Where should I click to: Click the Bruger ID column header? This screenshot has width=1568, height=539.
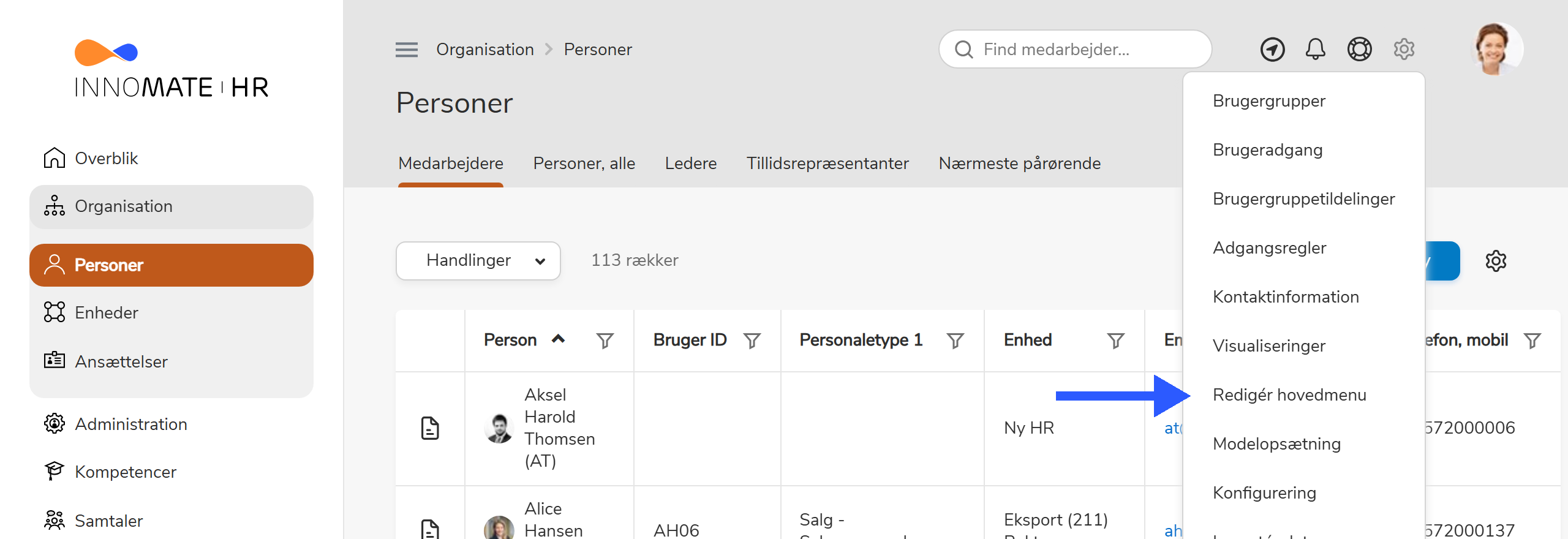coord(690,340)
